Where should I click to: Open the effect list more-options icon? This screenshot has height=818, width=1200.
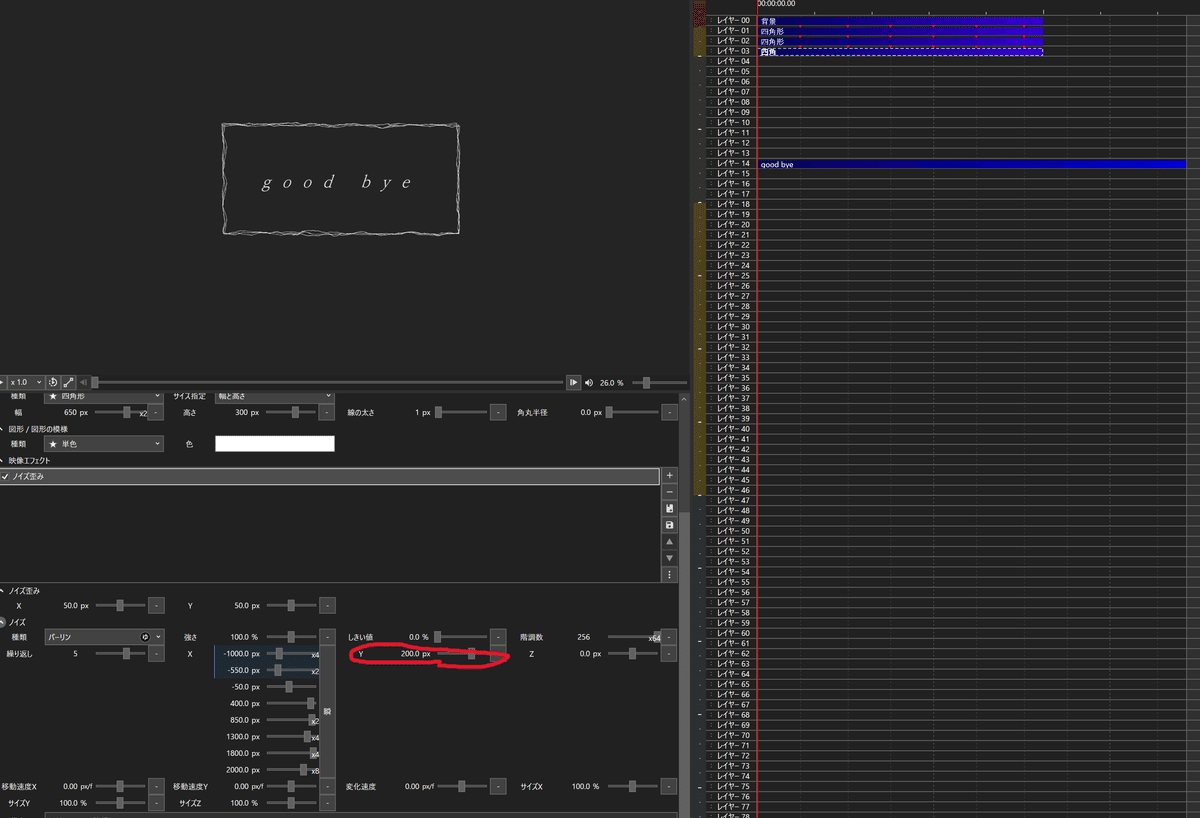669,574
